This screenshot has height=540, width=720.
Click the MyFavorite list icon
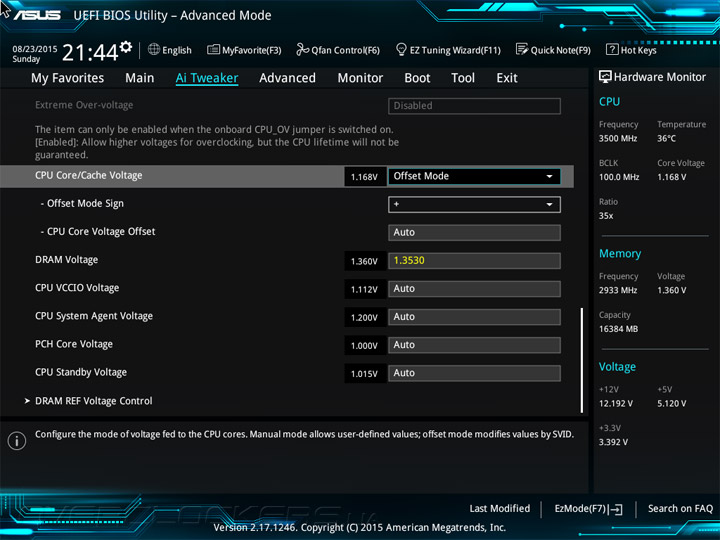tap(213, 49)
